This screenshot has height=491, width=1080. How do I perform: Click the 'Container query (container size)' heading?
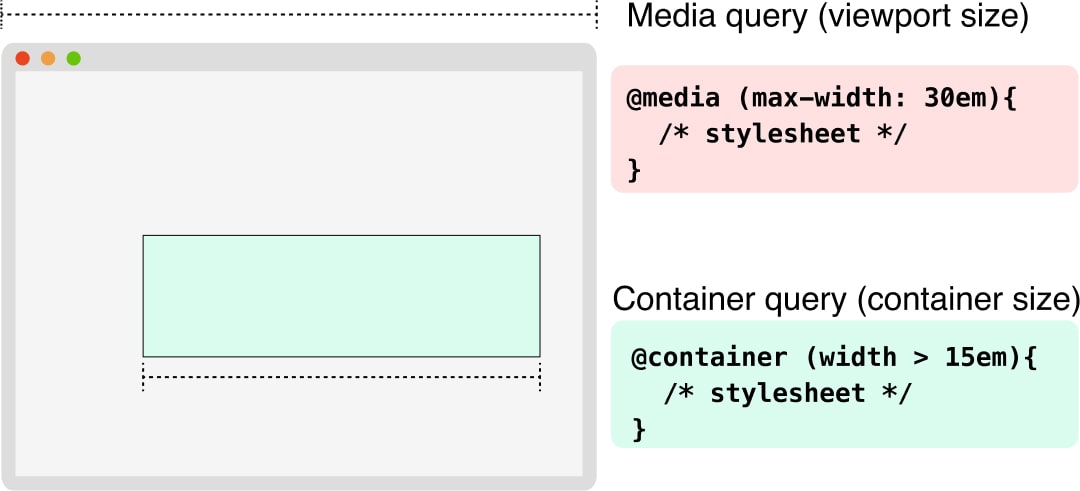[x=846, y=299]
